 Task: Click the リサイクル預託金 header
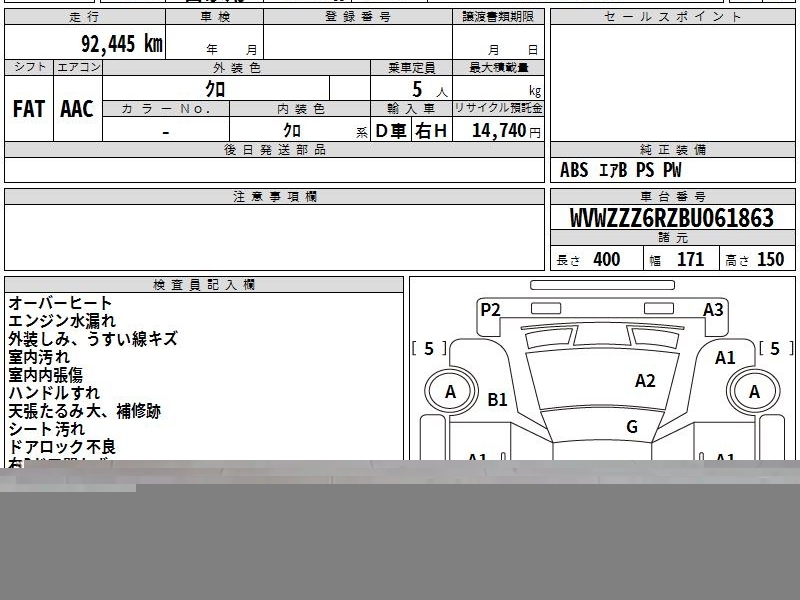coord(498,109)
